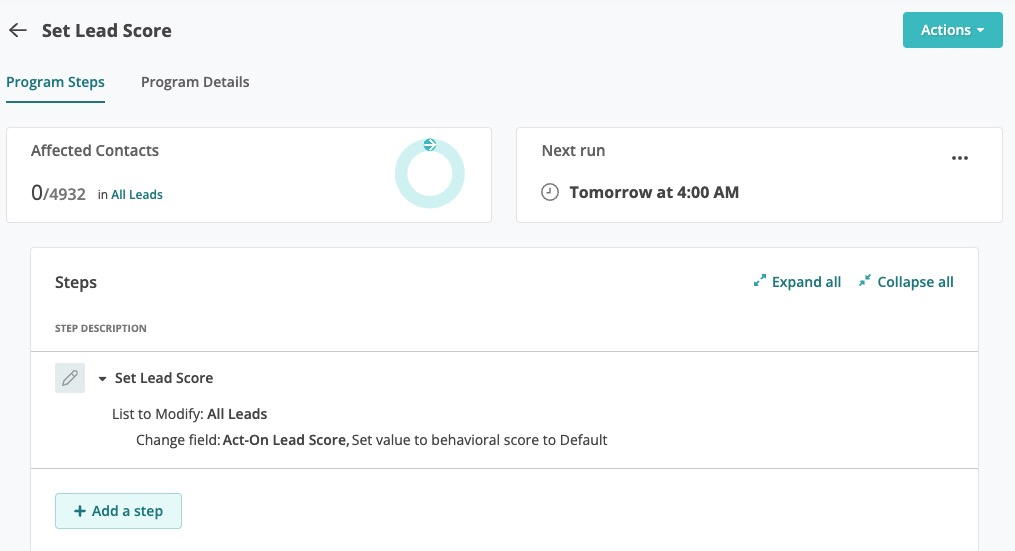Switch to the Program Details tab
1015x551 pixels.
[x=195, y=82]
